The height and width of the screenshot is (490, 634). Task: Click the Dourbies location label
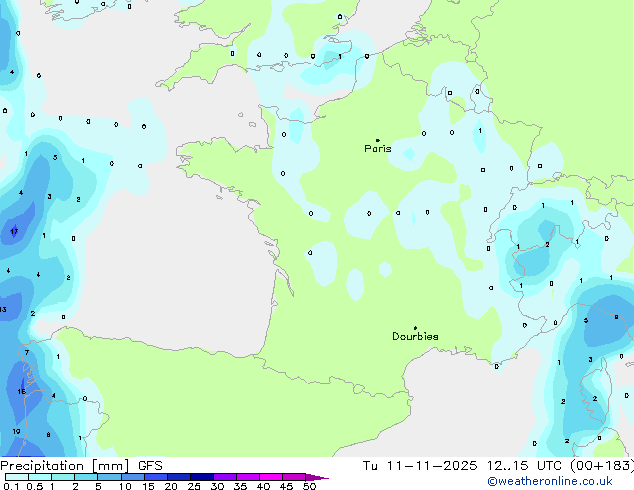point(415,336)
